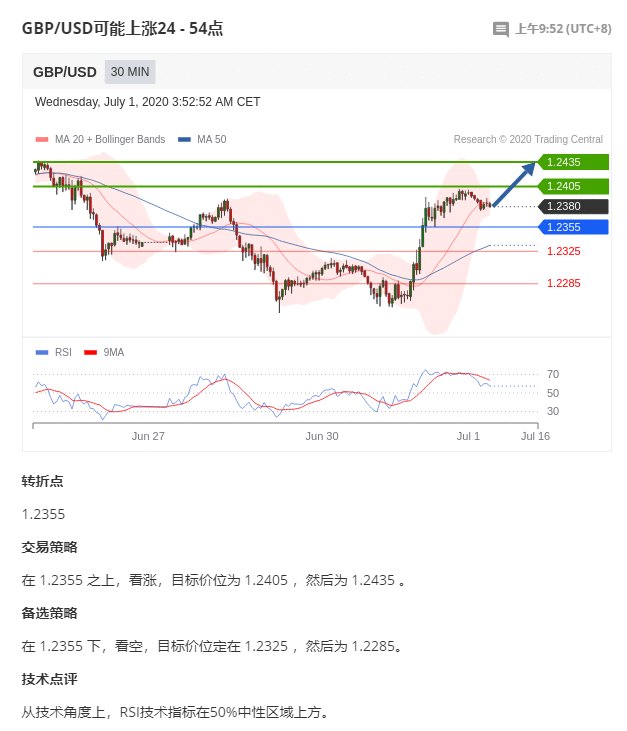Click the Research © 2020 Trading Central credit
The height and width of the screenshot is (731, 627).
tap(528, 139)
